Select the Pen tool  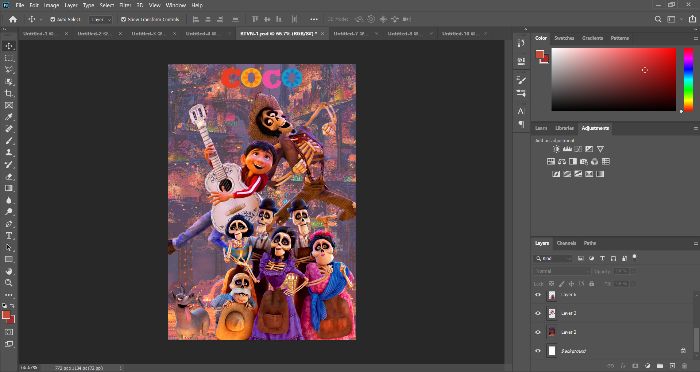tap(8, 224)
